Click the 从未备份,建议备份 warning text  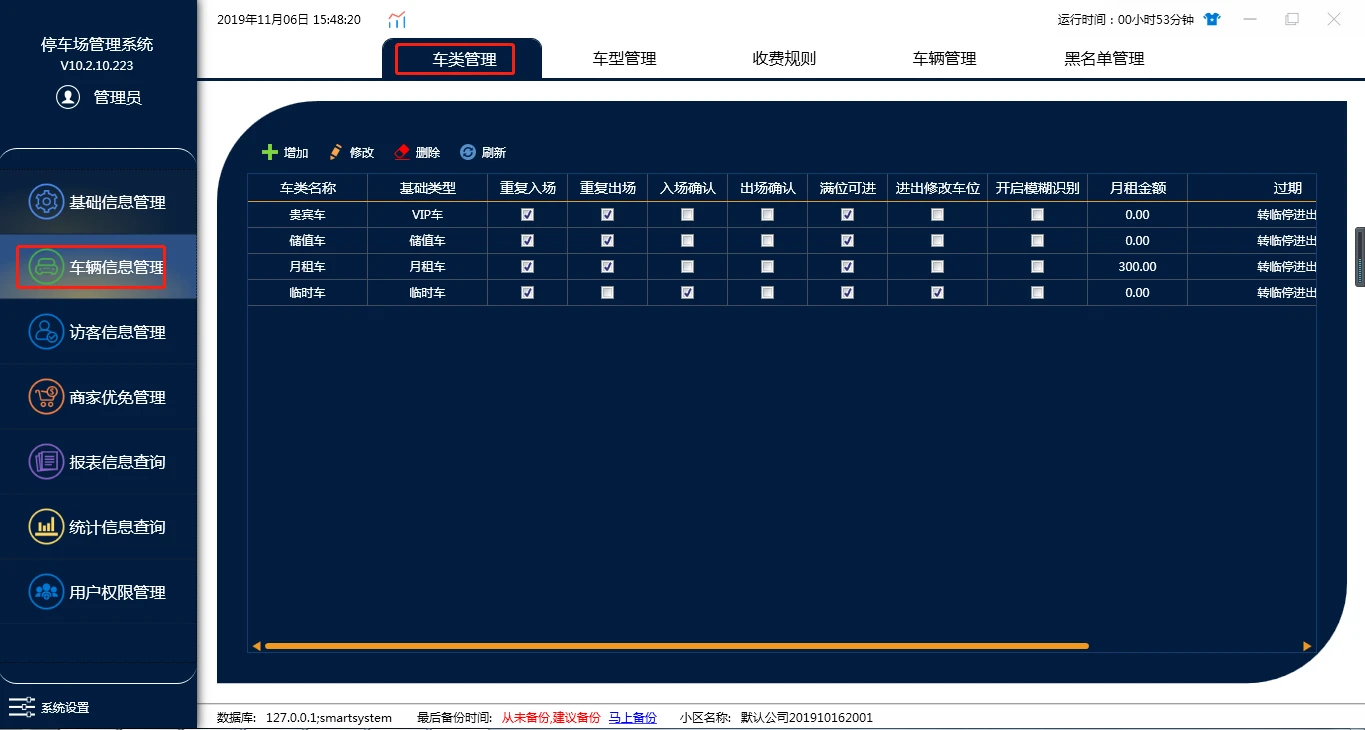(x=551, y=717)
